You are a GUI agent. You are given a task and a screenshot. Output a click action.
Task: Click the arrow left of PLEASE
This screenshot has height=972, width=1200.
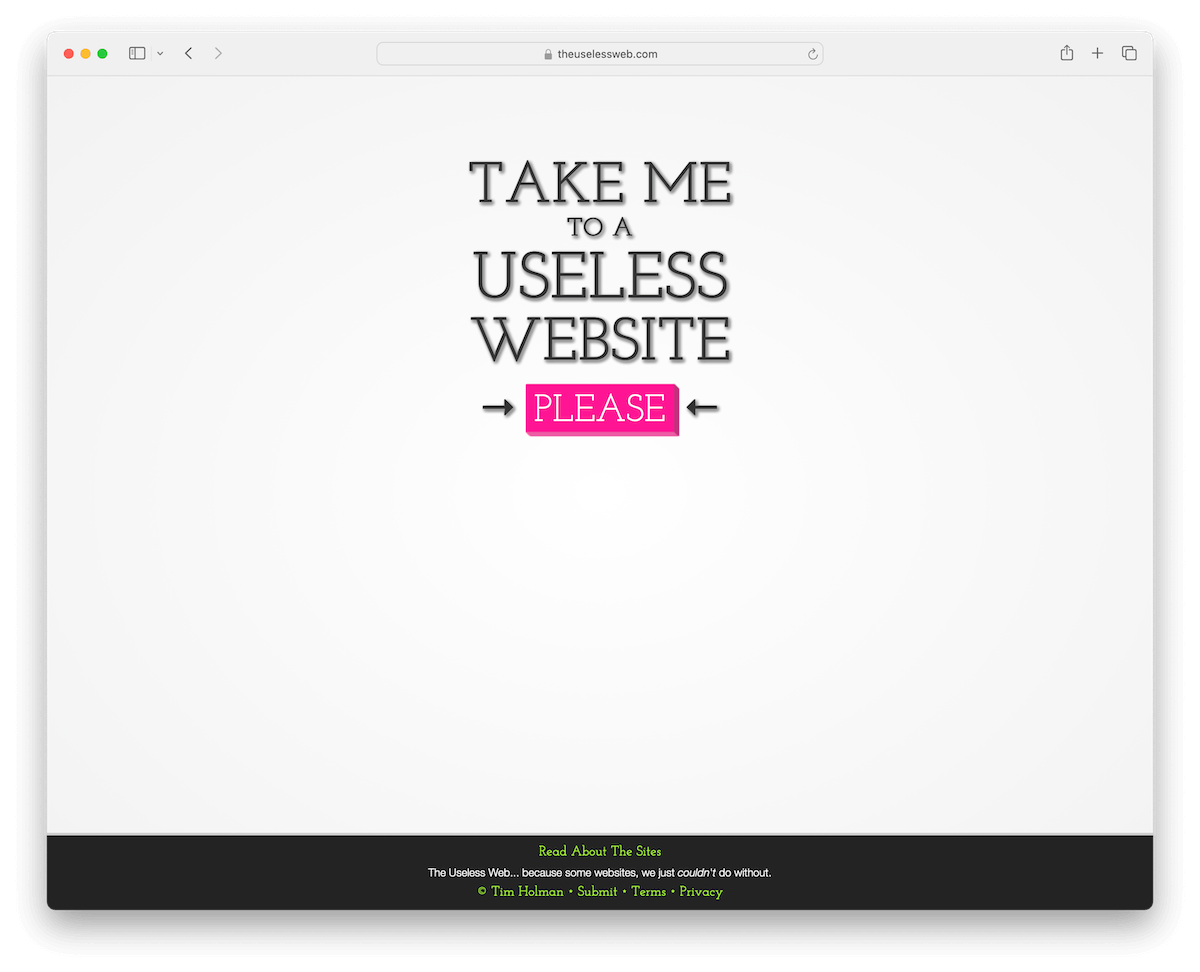pos(498,408)
